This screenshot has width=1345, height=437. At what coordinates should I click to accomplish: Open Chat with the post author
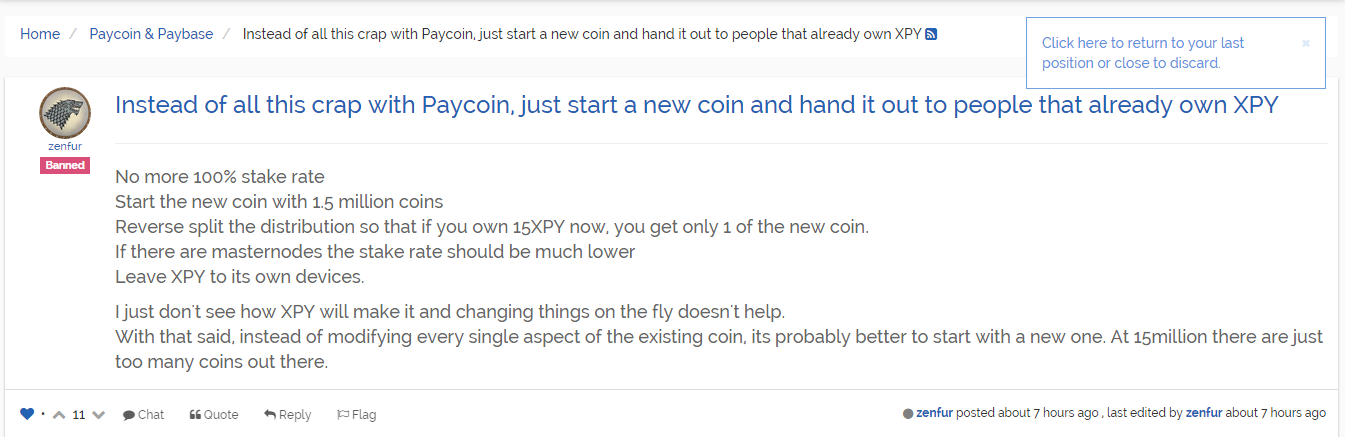coord(143,414)
